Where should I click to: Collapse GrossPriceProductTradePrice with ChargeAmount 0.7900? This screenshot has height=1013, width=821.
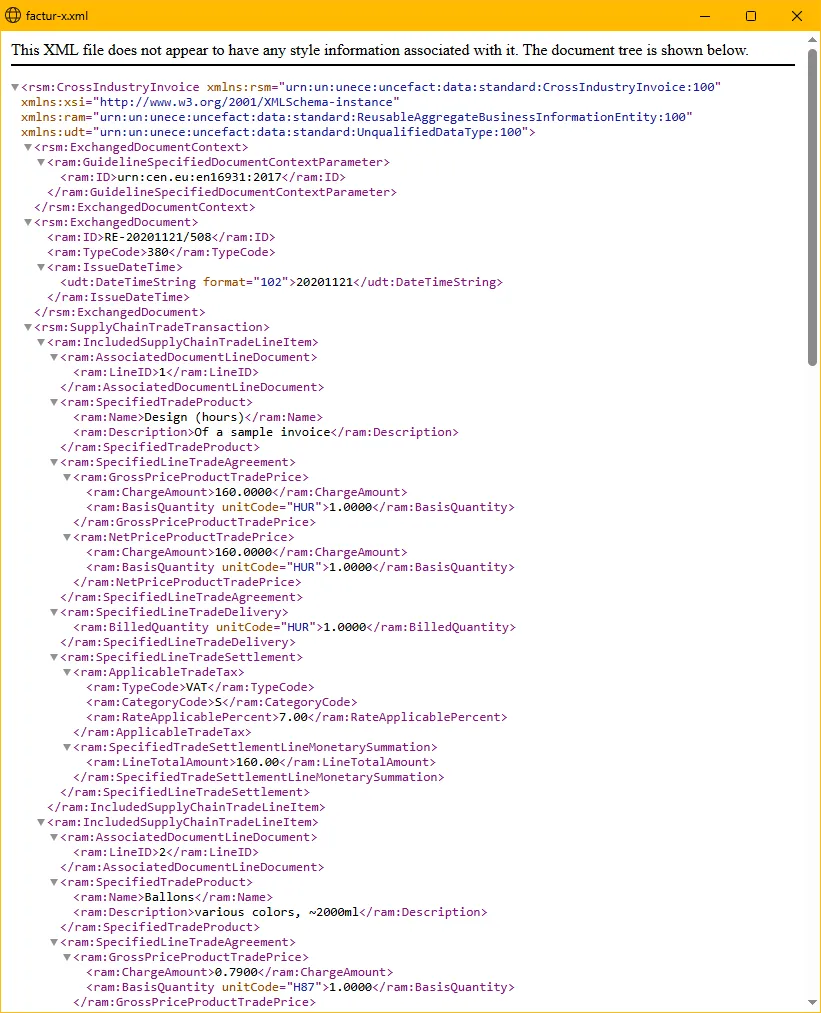pyautogui.click(x=67, y=957)
